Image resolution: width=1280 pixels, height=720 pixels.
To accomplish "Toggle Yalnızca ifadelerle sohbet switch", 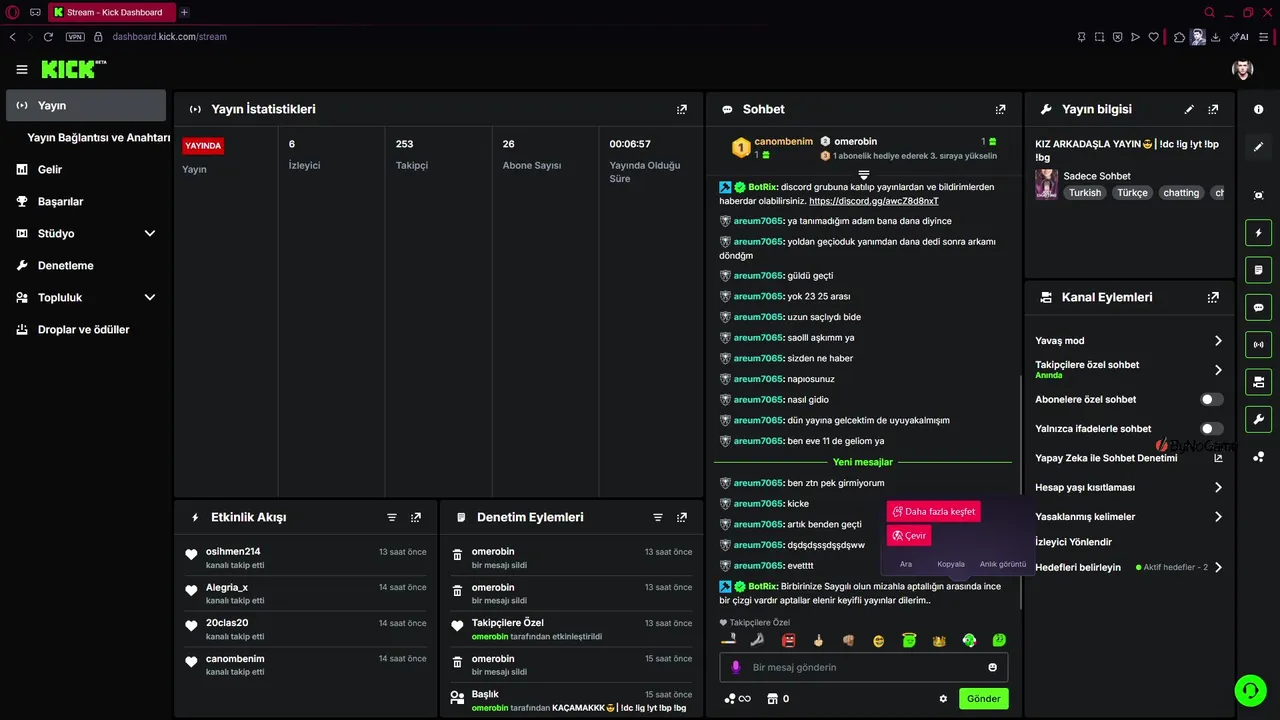I will 1212,429.
